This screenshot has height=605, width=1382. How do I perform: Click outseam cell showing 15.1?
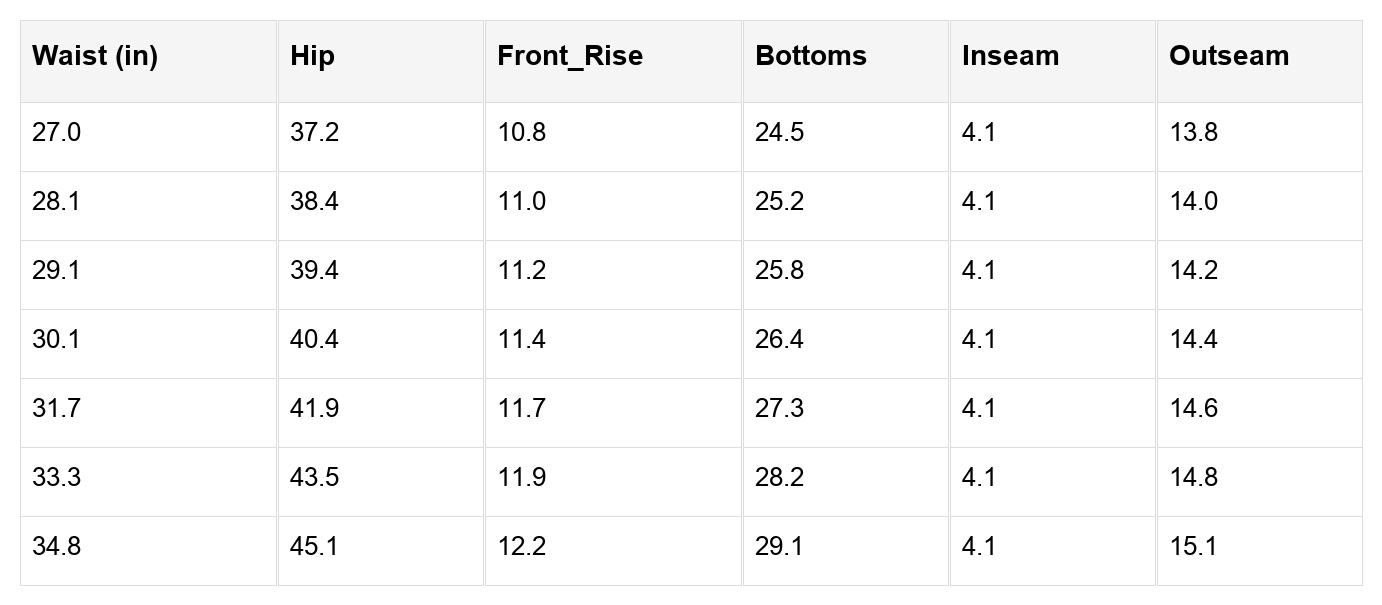pyautogui.click(x=1260, y=551)
